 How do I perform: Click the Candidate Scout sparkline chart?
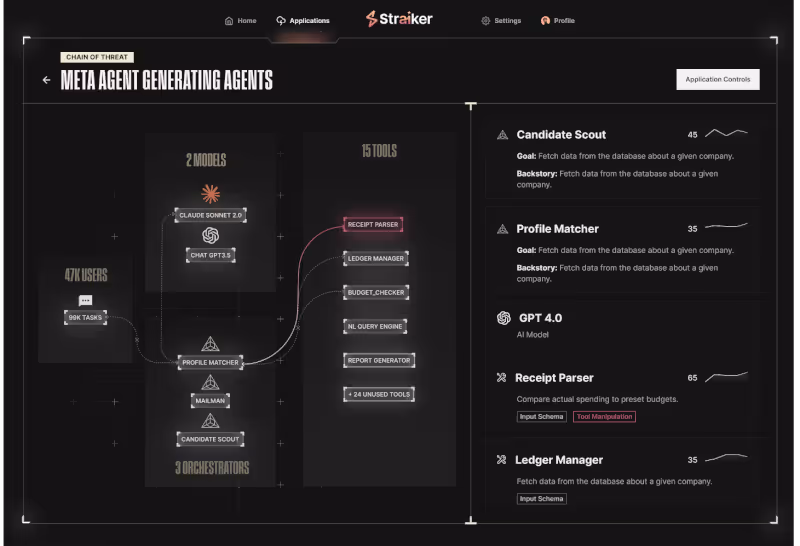(727, 133)
